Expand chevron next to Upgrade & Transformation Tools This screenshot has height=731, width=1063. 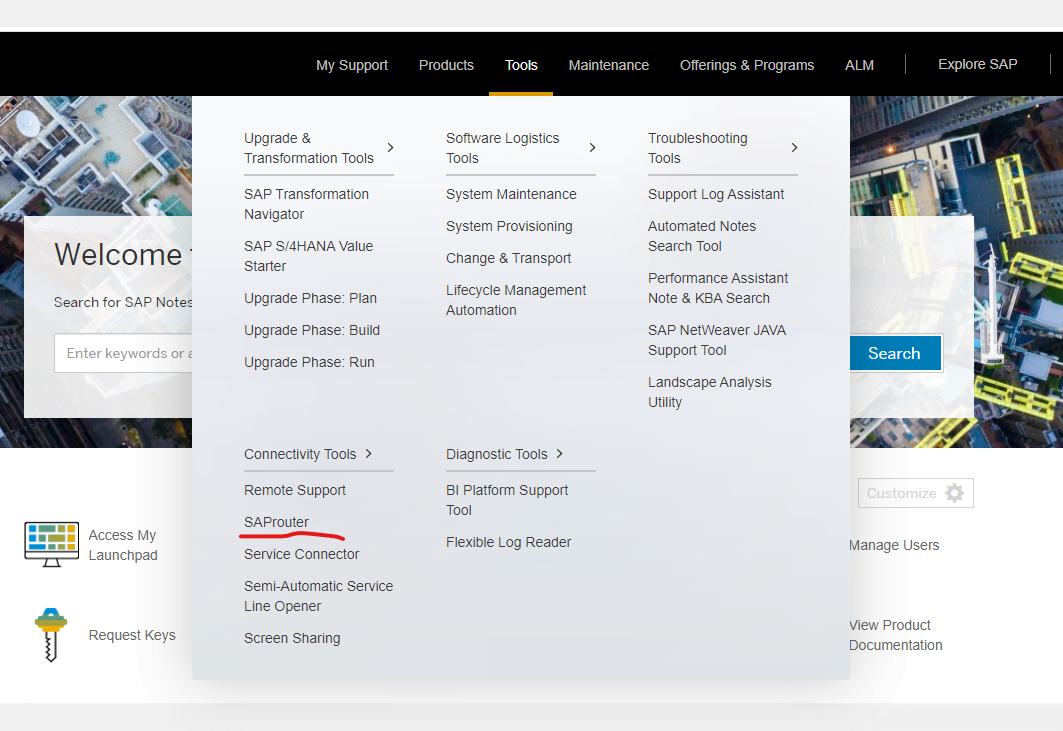point(390,148)
